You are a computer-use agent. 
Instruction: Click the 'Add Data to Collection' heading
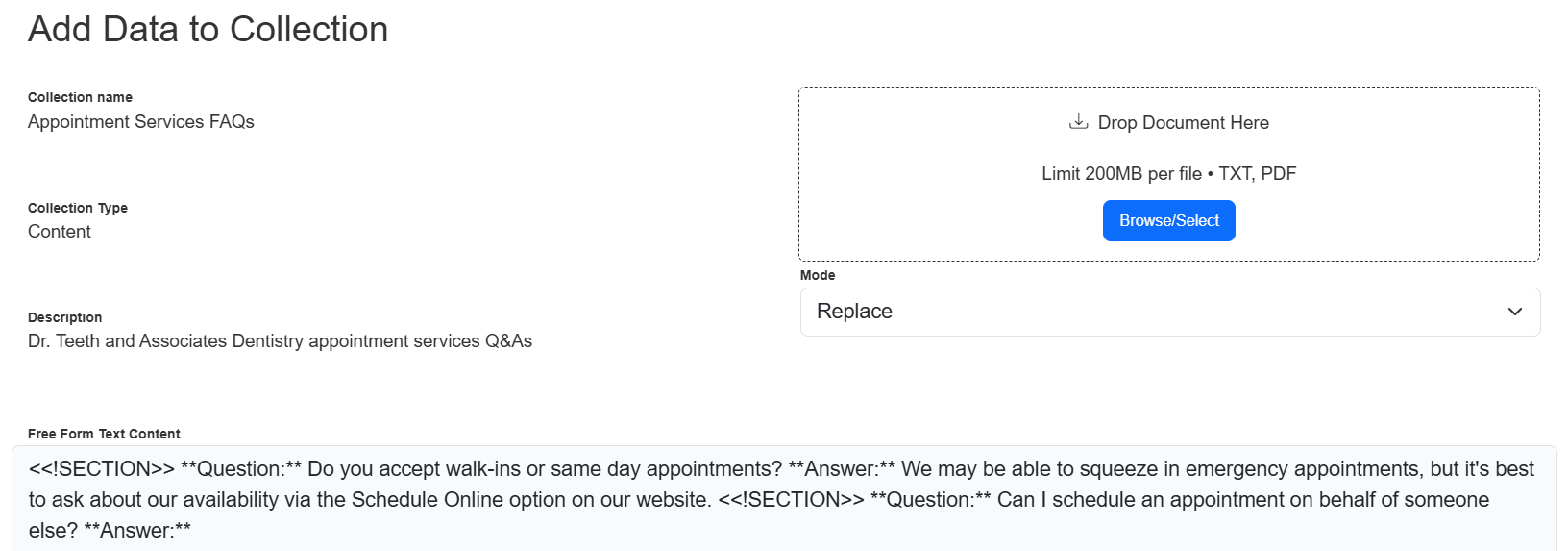(x=208, y=30)
